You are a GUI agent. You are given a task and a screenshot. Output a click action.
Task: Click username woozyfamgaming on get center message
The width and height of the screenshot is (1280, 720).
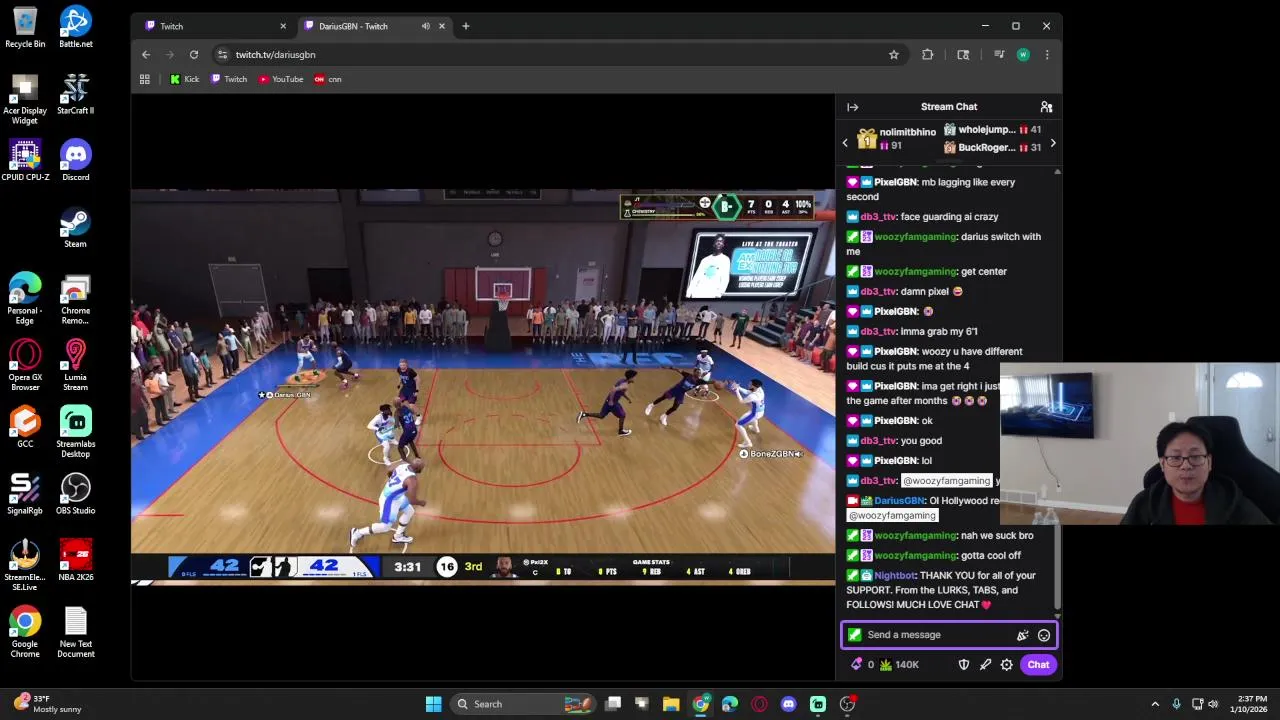click(915, 272)
